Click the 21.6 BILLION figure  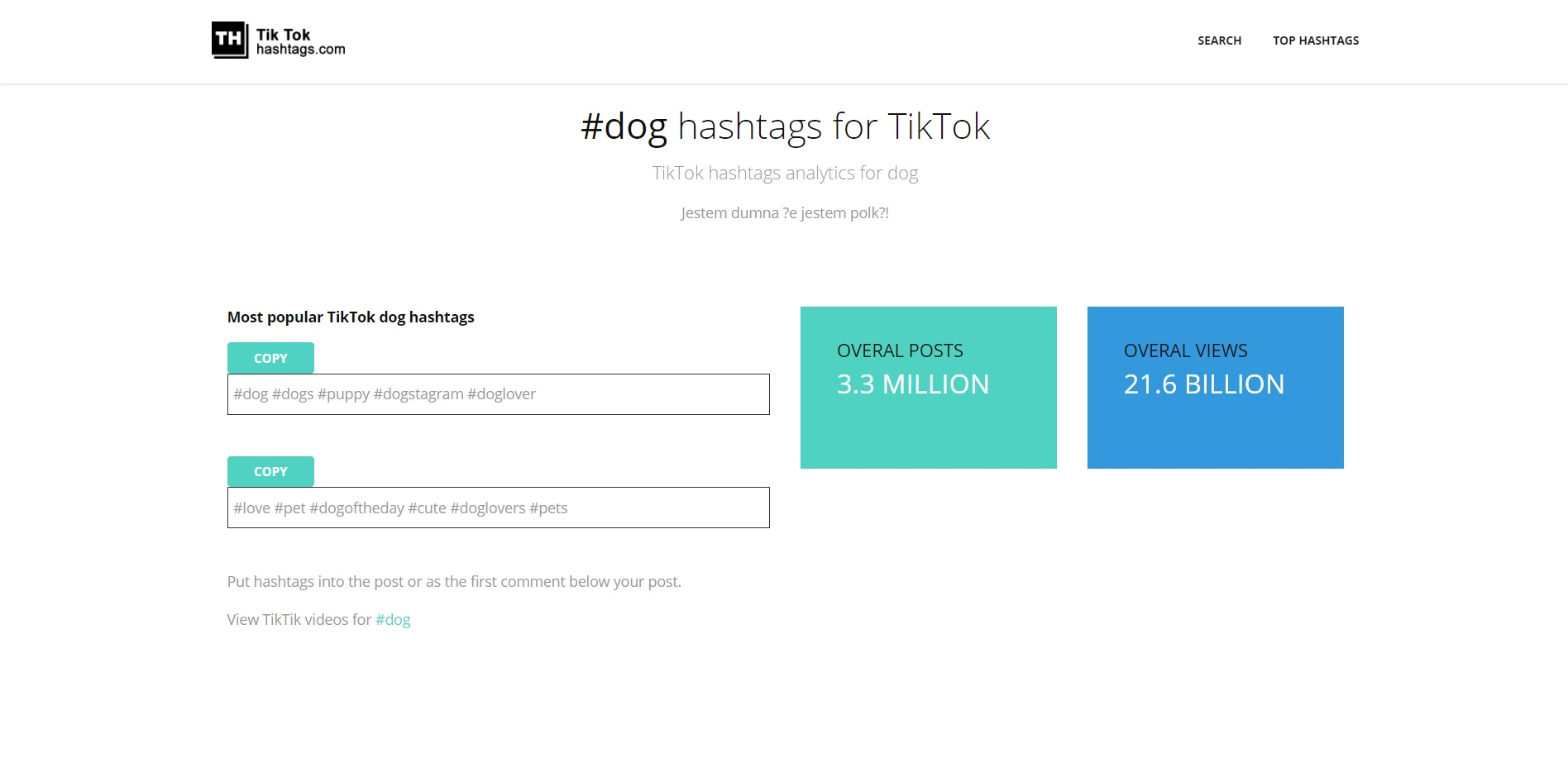click(1204, 384)
